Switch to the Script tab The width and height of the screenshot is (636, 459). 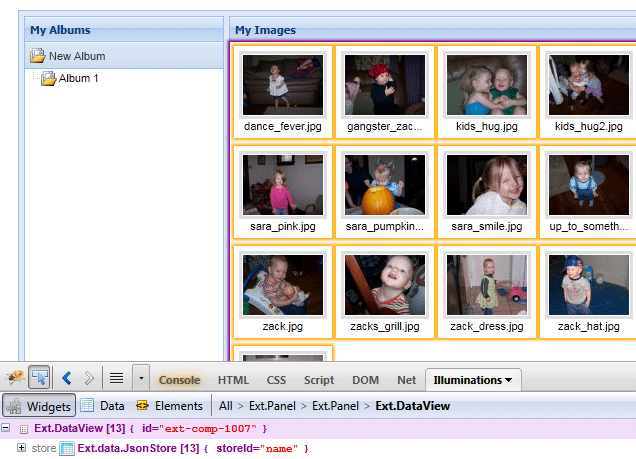[x=319, y=380]
